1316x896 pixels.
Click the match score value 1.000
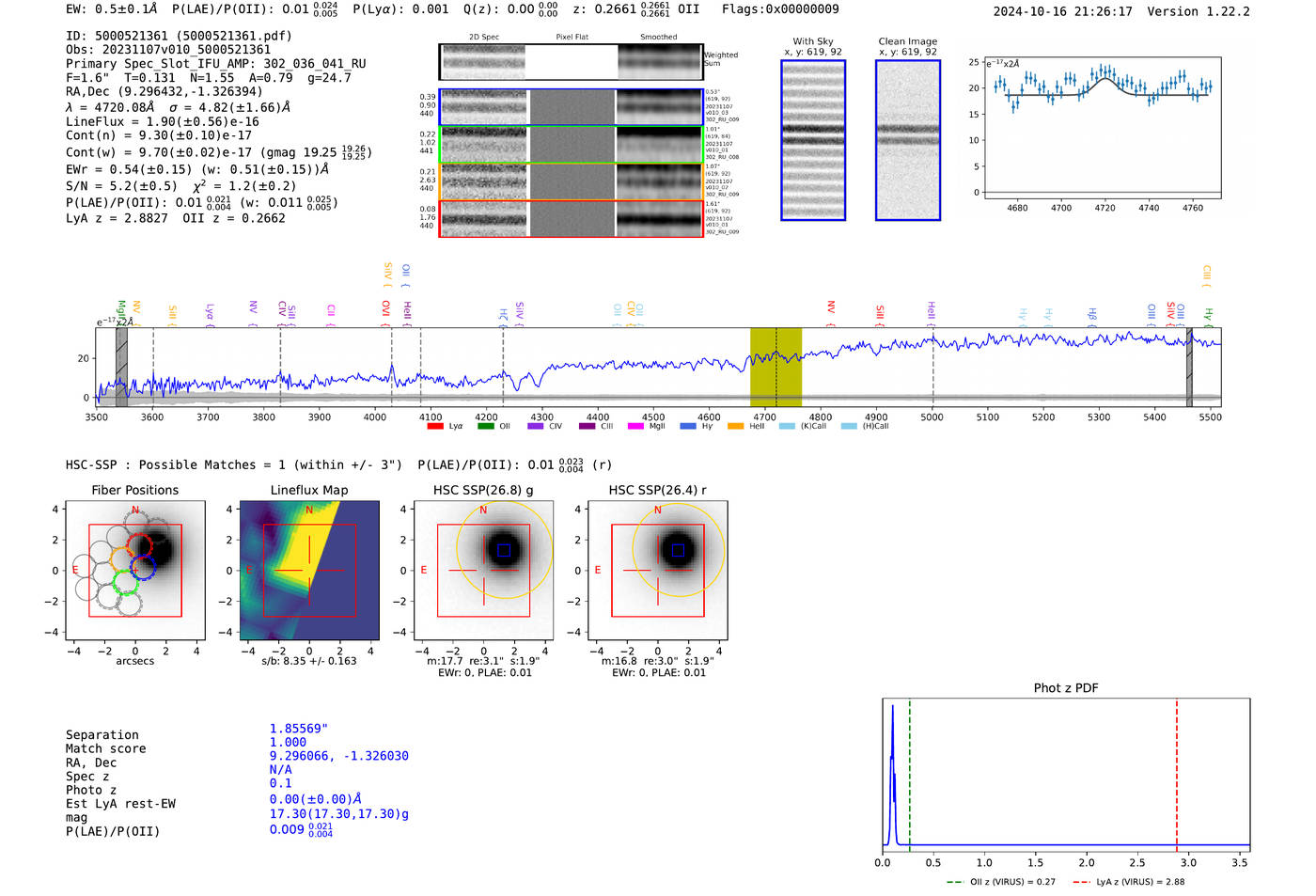tap(288, 742)
